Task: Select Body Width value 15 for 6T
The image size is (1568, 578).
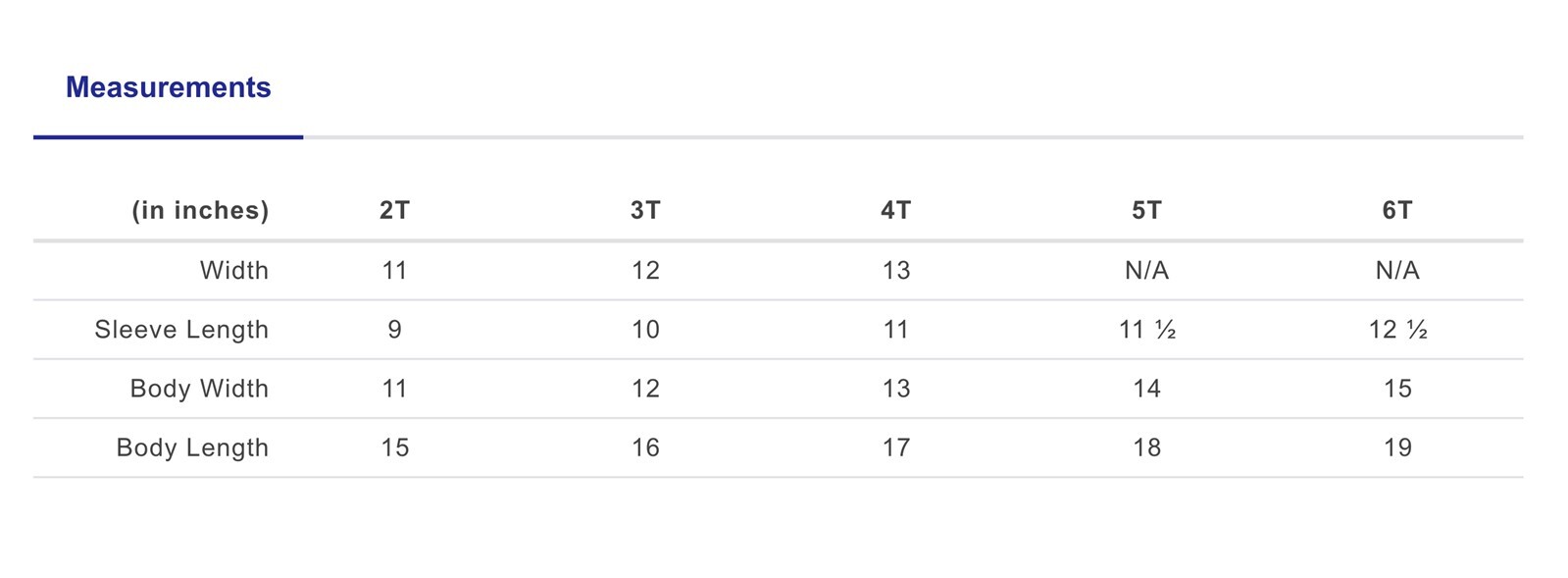Action: click(1397, 389)
